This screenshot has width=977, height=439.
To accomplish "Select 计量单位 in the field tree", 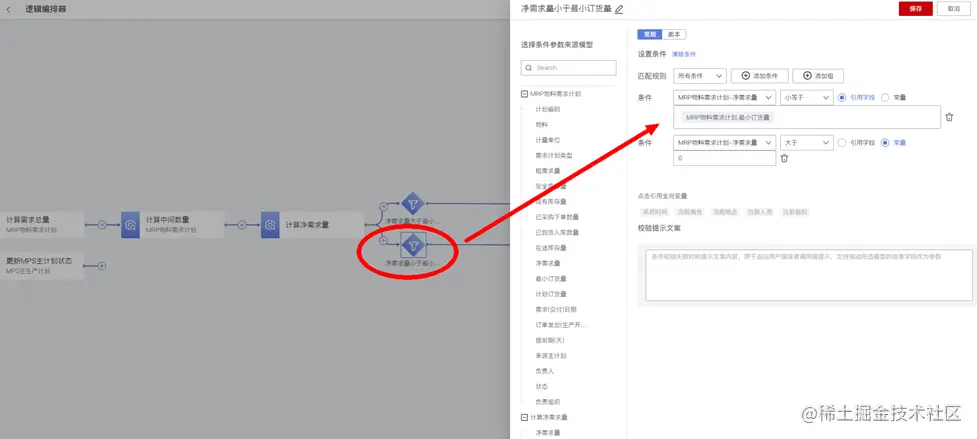I will coord(548,140).
